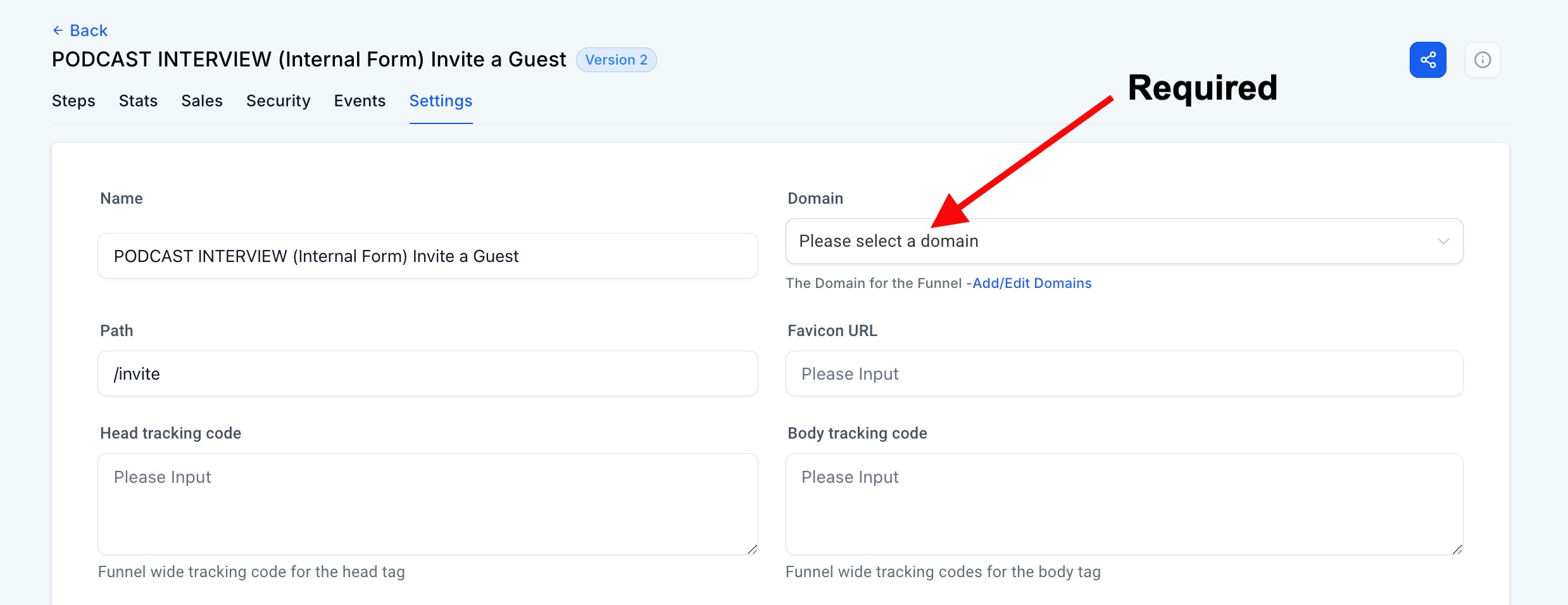Click the 'Funnel wide tracking codes for the body tag' text
The image size is (1568, 605).
click(x=943, y=571)
